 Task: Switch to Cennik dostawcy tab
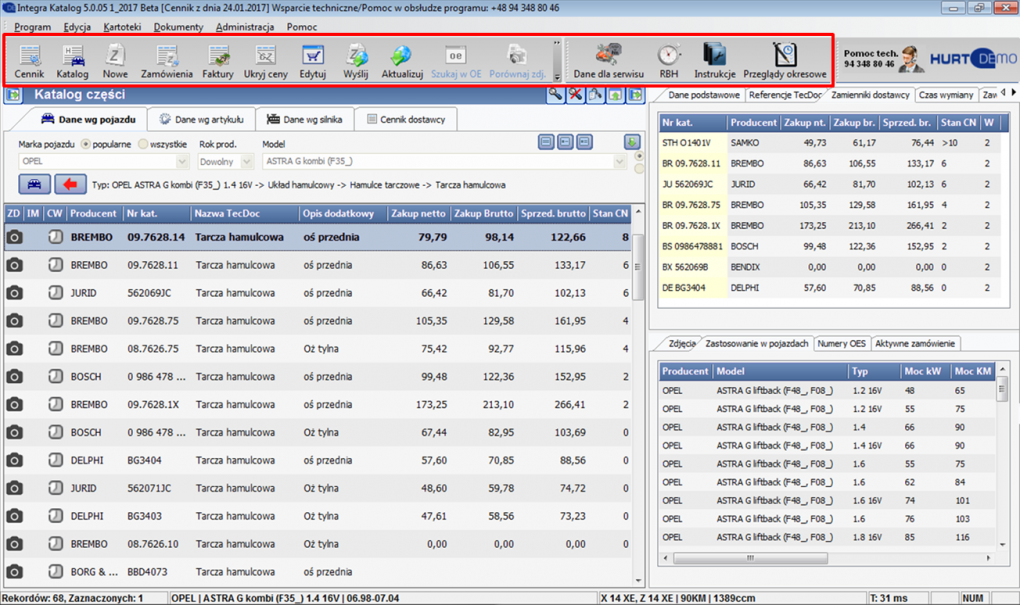[x=406, y=120]
